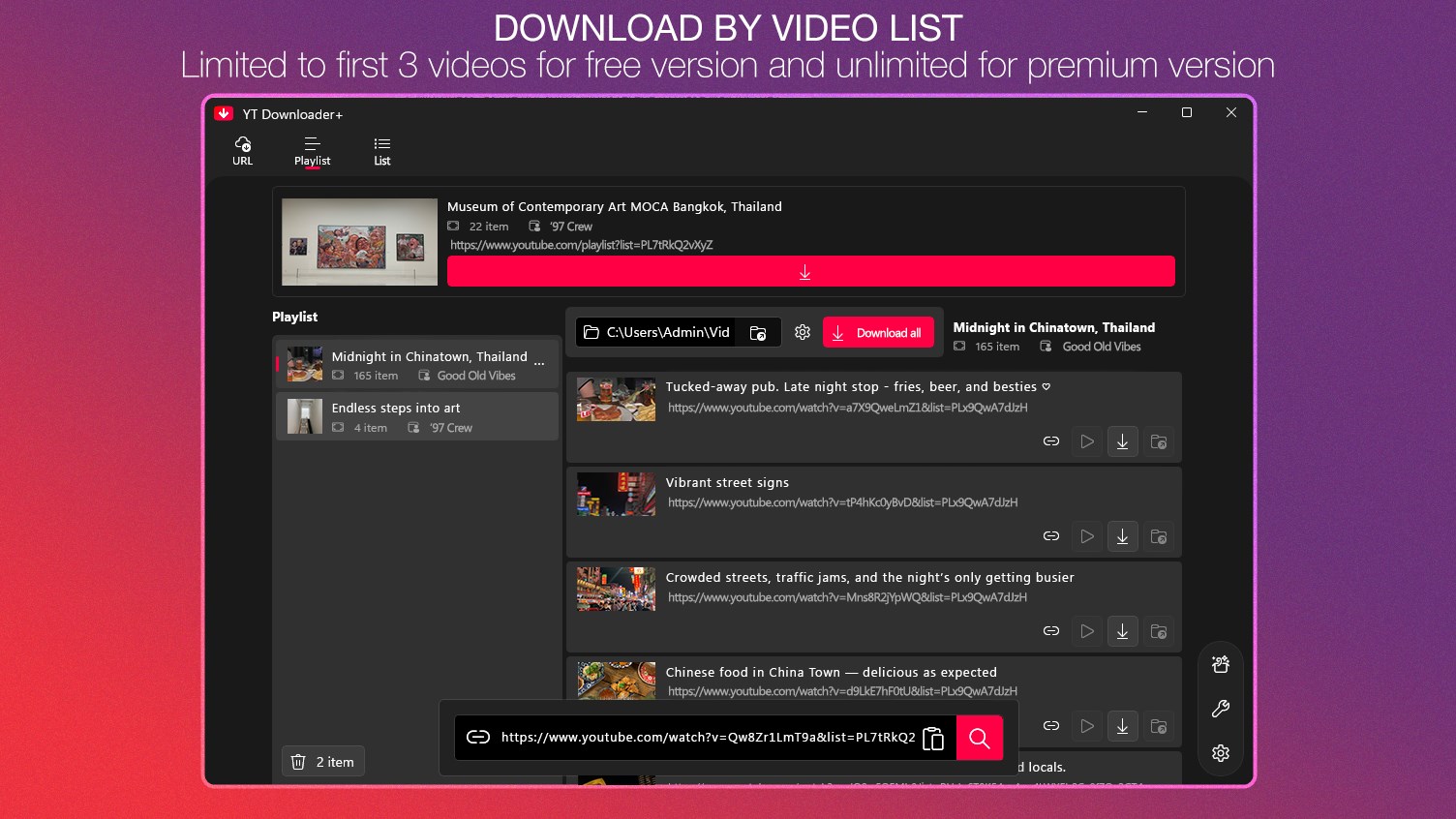Click the C:\Users\Admin\Vid path field
This screenshot has width=1456, height=819.
pyautogui.click(x=666, y=332)
